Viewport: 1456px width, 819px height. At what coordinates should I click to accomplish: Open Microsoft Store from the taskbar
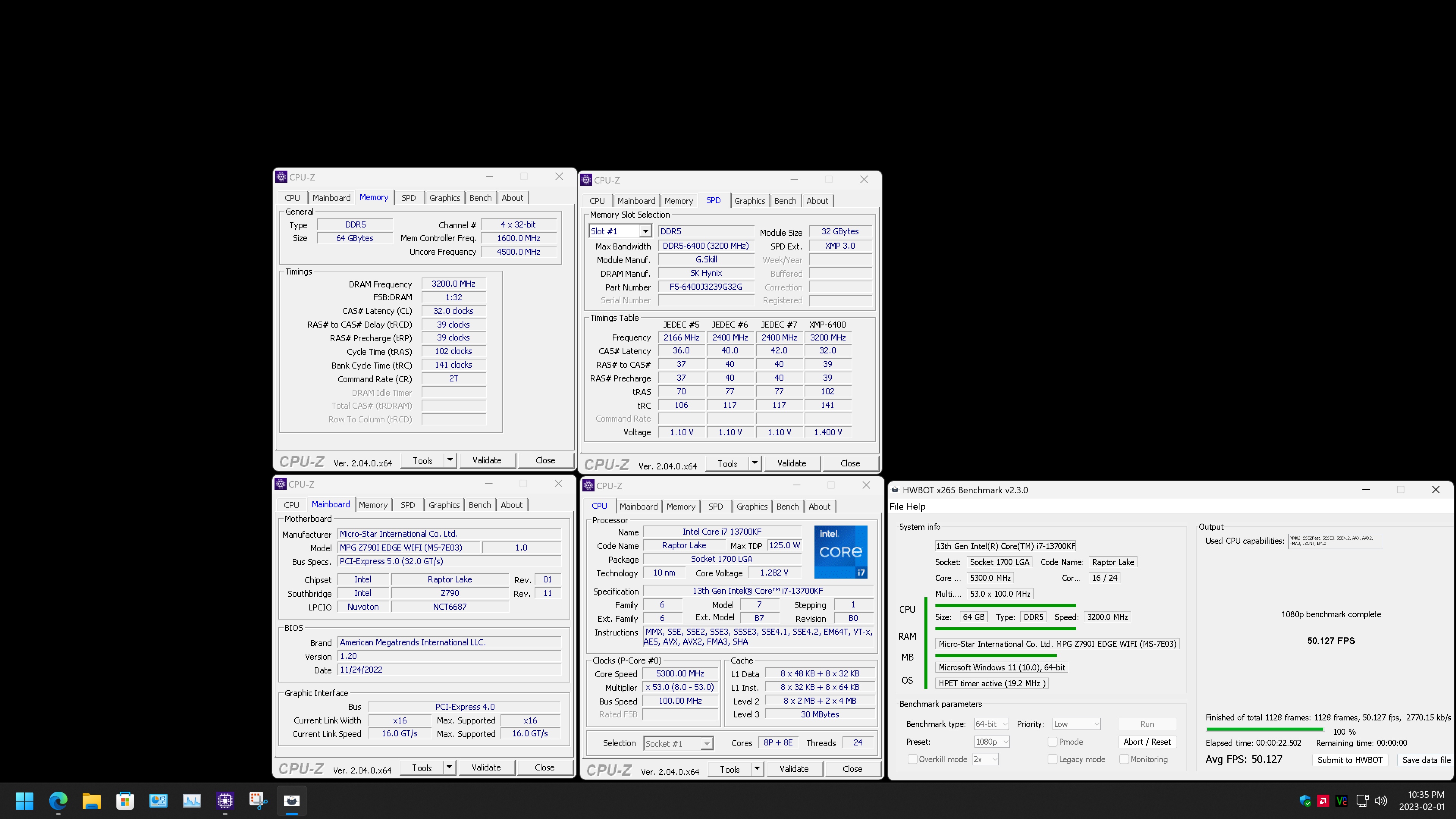click(x=125, y=801)
